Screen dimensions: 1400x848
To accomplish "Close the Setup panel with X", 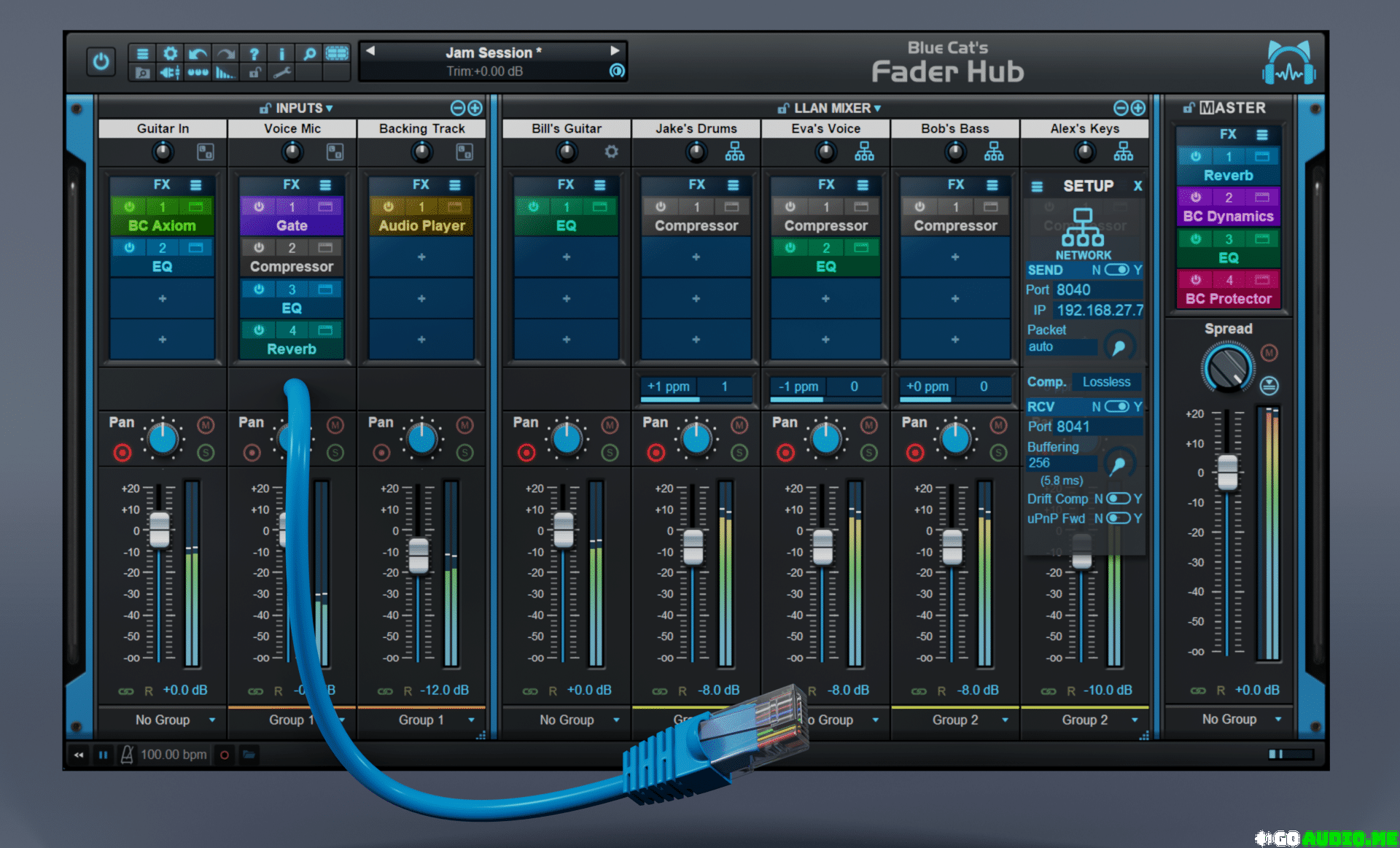I will pos(1137,186).
